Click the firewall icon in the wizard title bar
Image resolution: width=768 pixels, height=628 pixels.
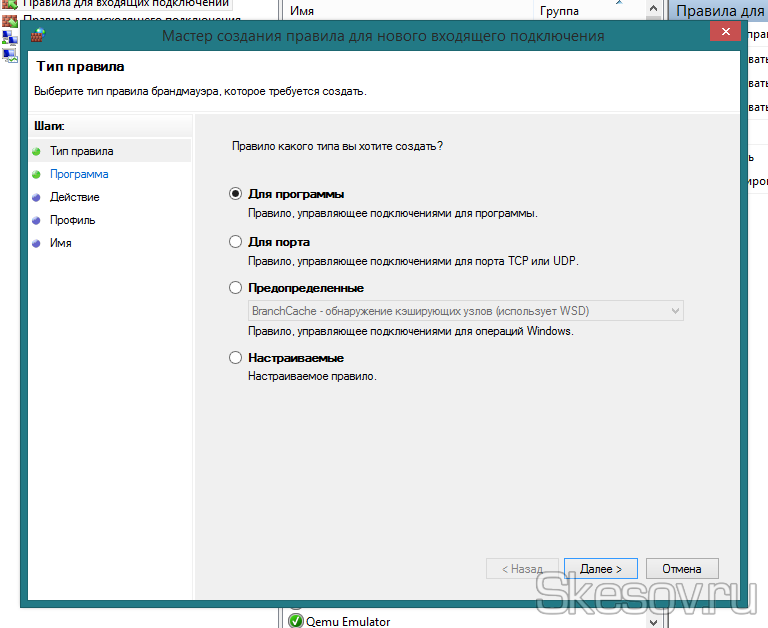coord(37,36)
